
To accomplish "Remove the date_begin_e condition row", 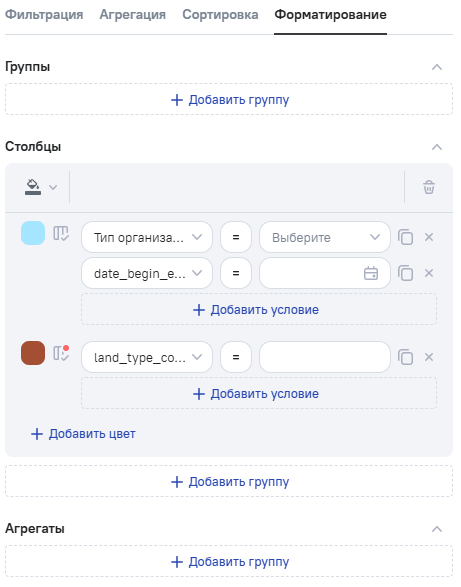I will [x=429, y=273].
